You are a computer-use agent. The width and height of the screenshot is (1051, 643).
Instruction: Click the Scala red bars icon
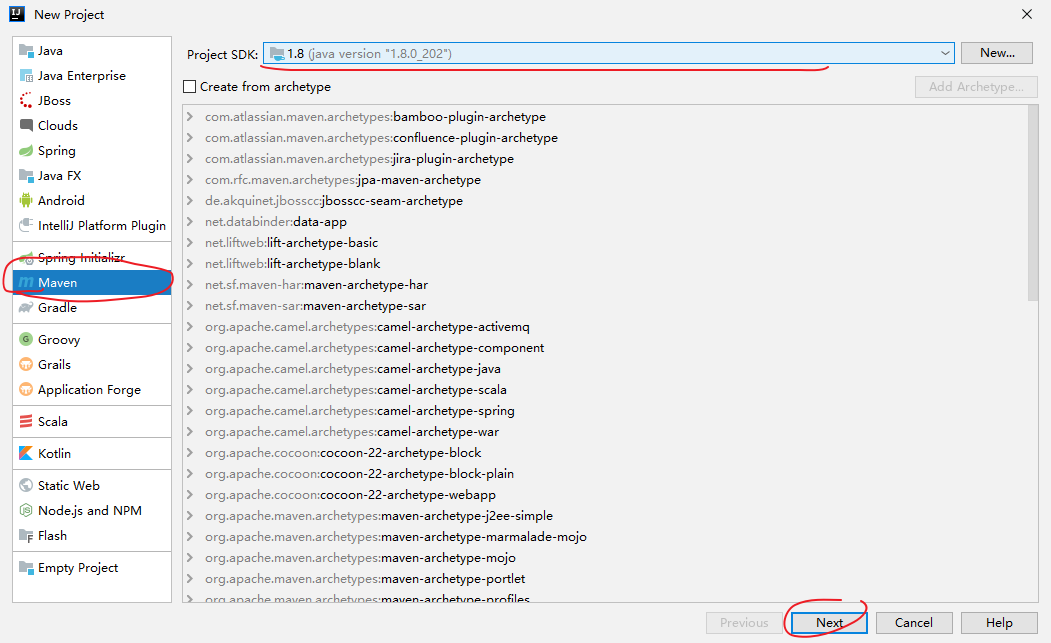(x=26, y=421)
